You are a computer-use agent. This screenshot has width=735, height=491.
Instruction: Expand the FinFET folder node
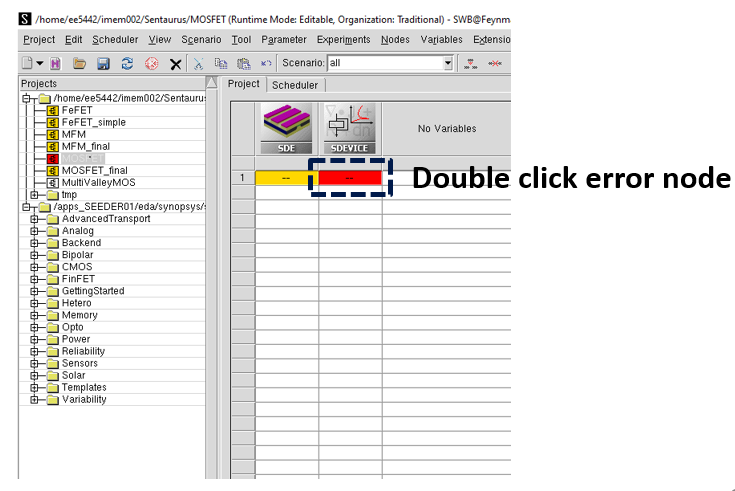coord(36,279)
